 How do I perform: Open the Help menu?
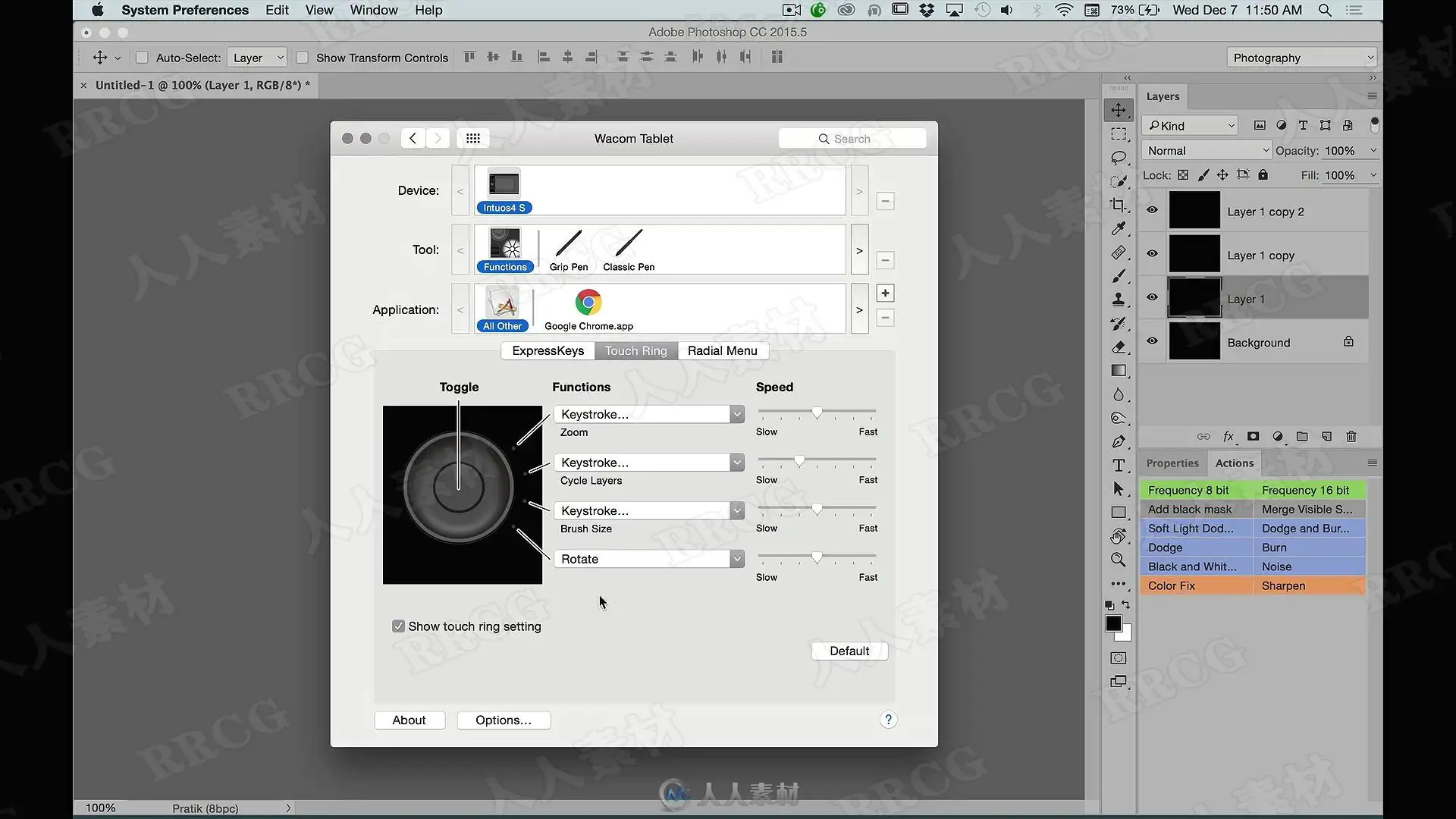428,10
